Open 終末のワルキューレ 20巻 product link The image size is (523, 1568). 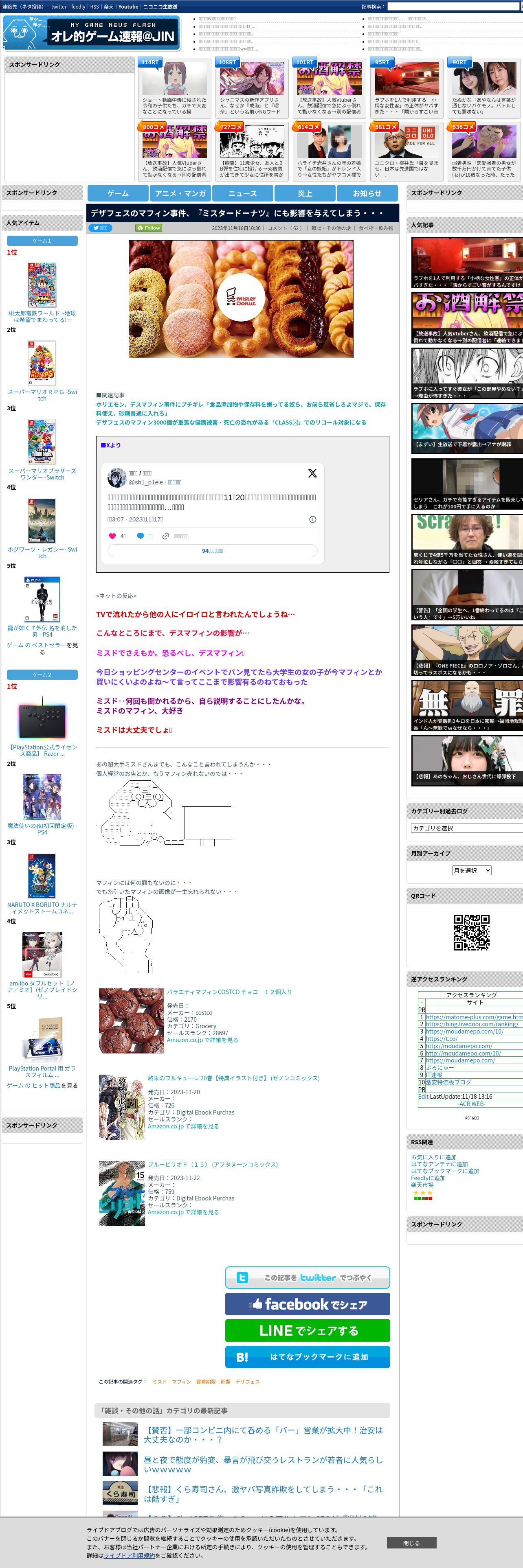click(234, 1078)
